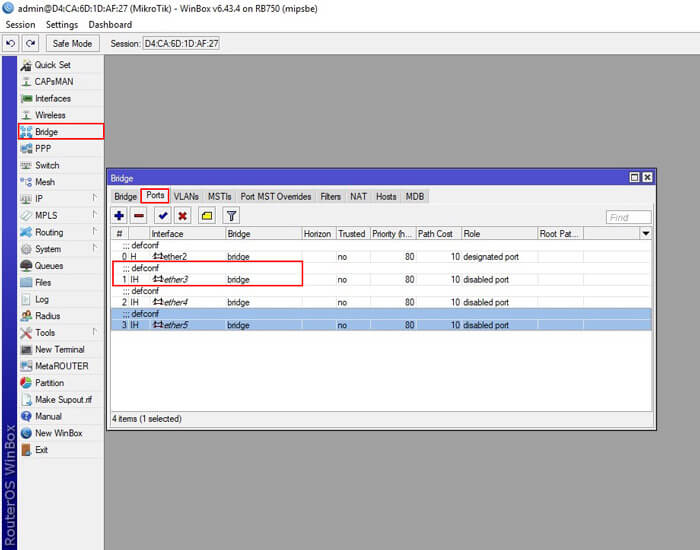Click the "designated port" role cell
Screen dimensions: 700x550
(491, 257)
